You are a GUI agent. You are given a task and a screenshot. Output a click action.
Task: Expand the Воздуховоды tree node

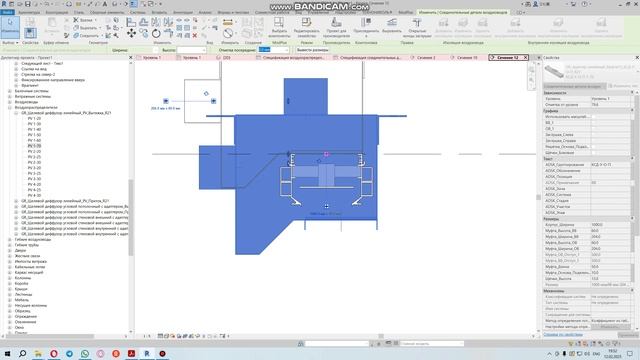click(x=10, y=102)
